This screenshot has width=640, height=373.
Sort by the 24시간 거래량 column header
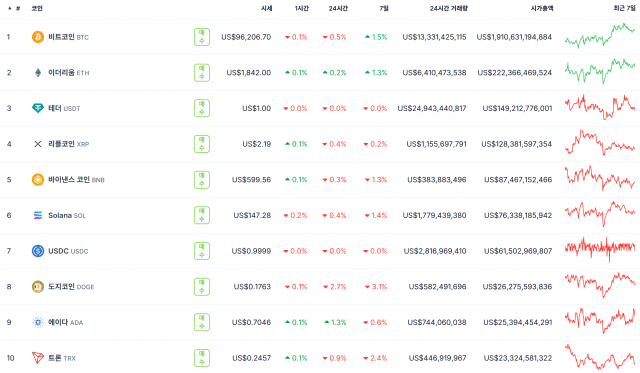tap(449, 8)
